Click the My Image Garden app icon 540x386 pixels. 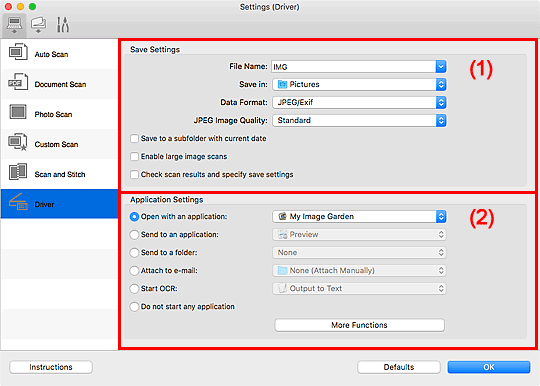point(282,216)
